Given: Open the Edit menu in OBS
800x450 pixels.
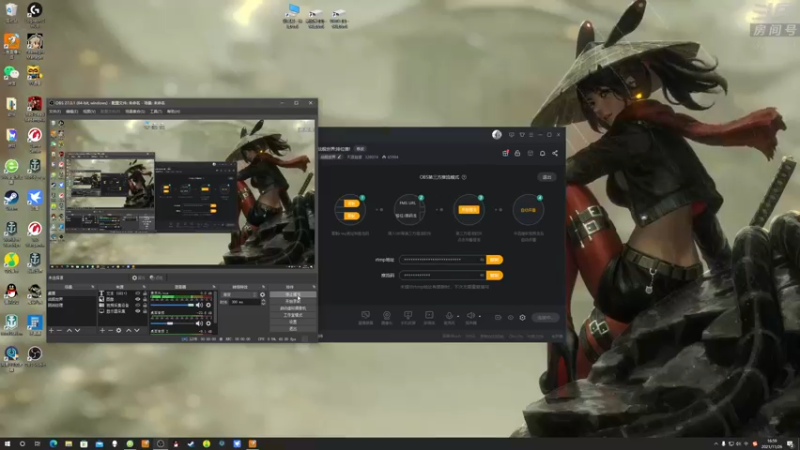Looking at the screenshot, I should point(72,111).
